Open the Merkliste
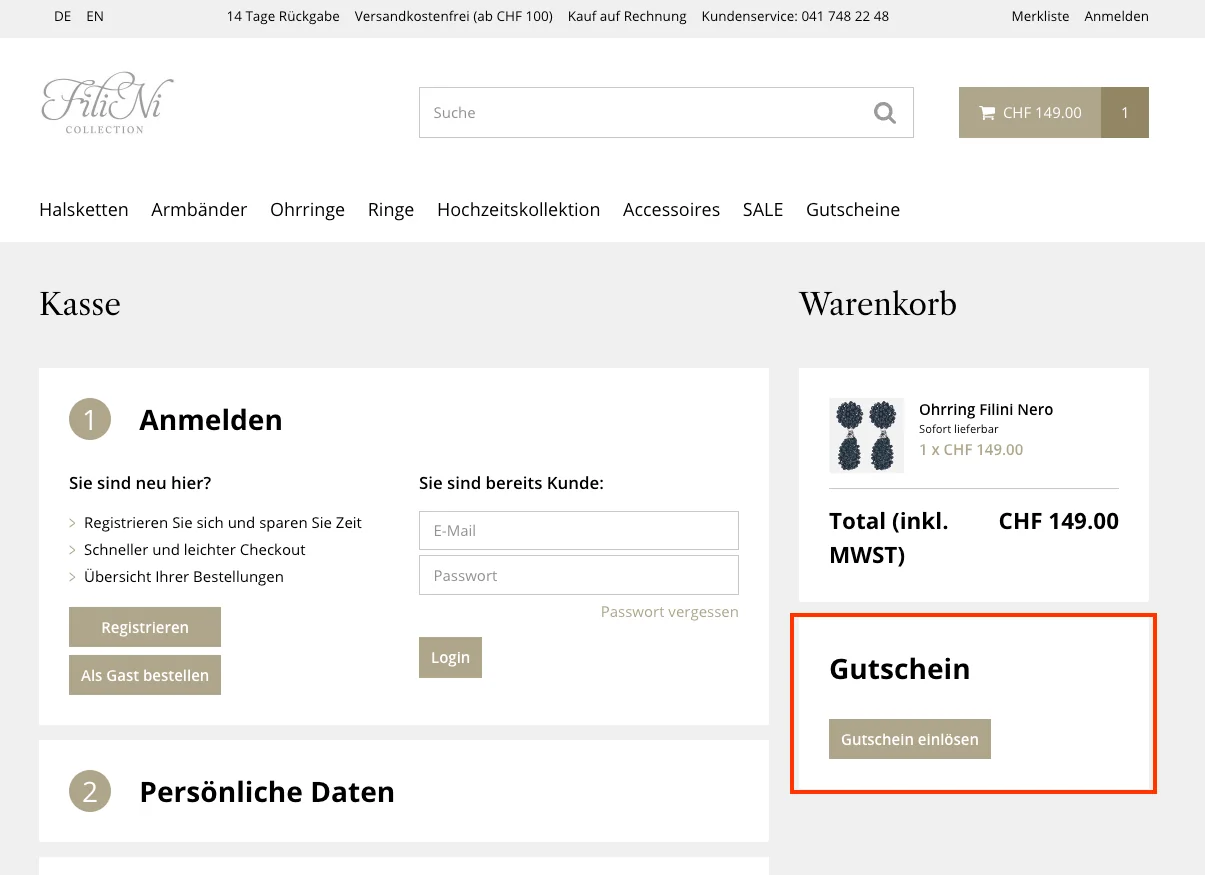The height and width of the screenshot is (875, 1205). (1040, 16)
